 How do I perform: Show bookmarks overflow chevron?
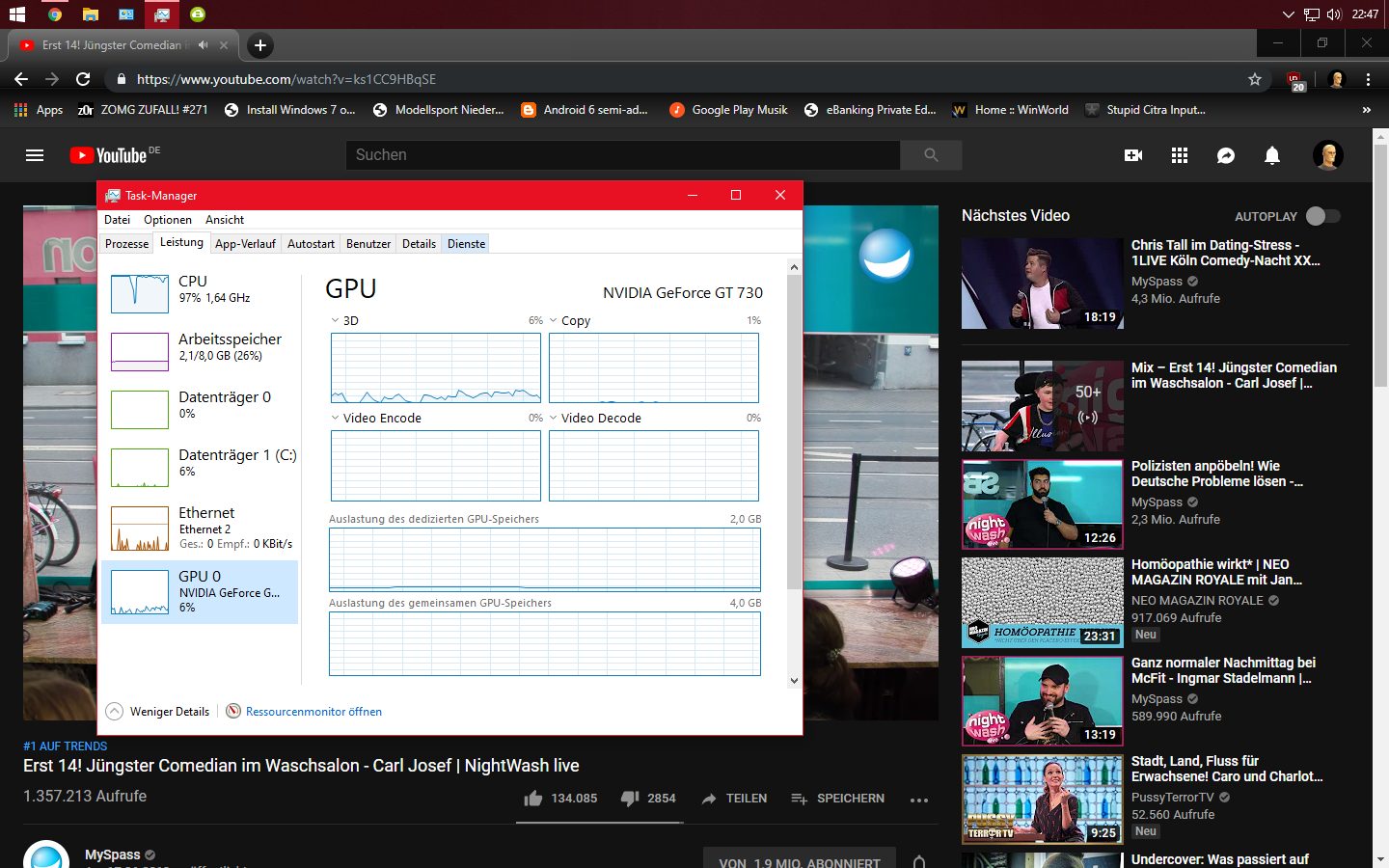[x=1366, y=110]
